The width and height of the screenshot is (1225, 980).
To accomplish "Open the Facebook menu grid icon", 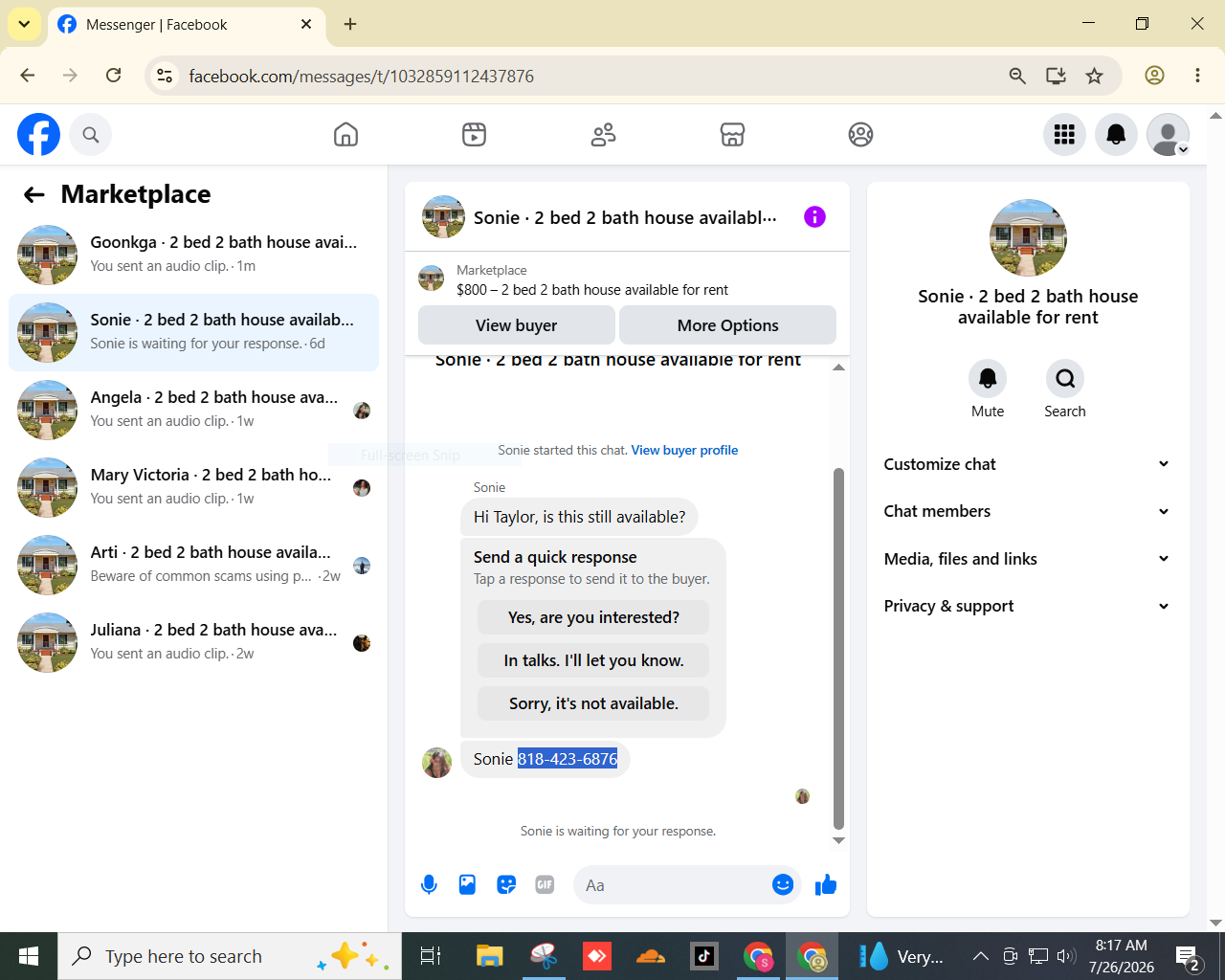I will (1064, 135).
